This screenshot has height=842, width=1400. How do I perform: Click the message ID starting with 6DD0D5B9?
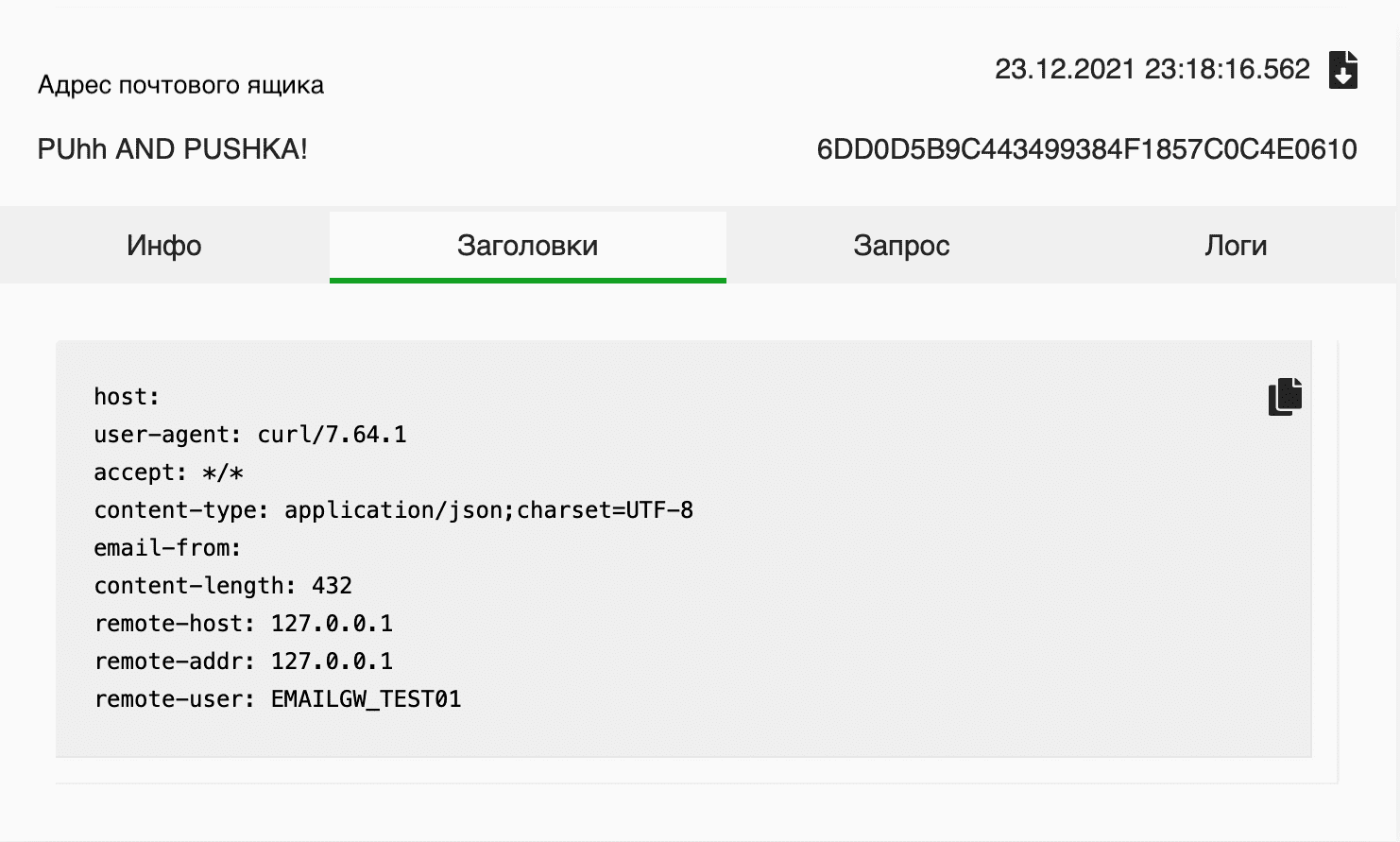point(1086,149)
